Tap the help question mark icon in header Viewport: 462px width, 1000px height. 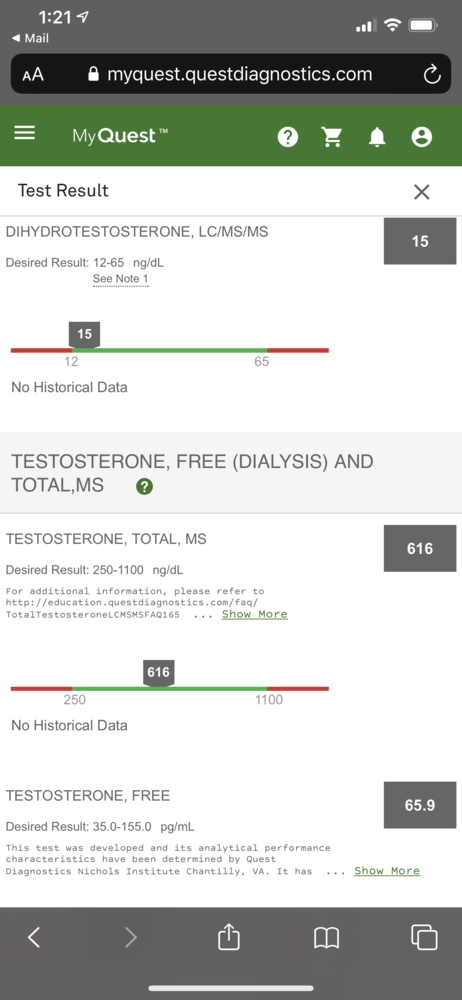288,136
